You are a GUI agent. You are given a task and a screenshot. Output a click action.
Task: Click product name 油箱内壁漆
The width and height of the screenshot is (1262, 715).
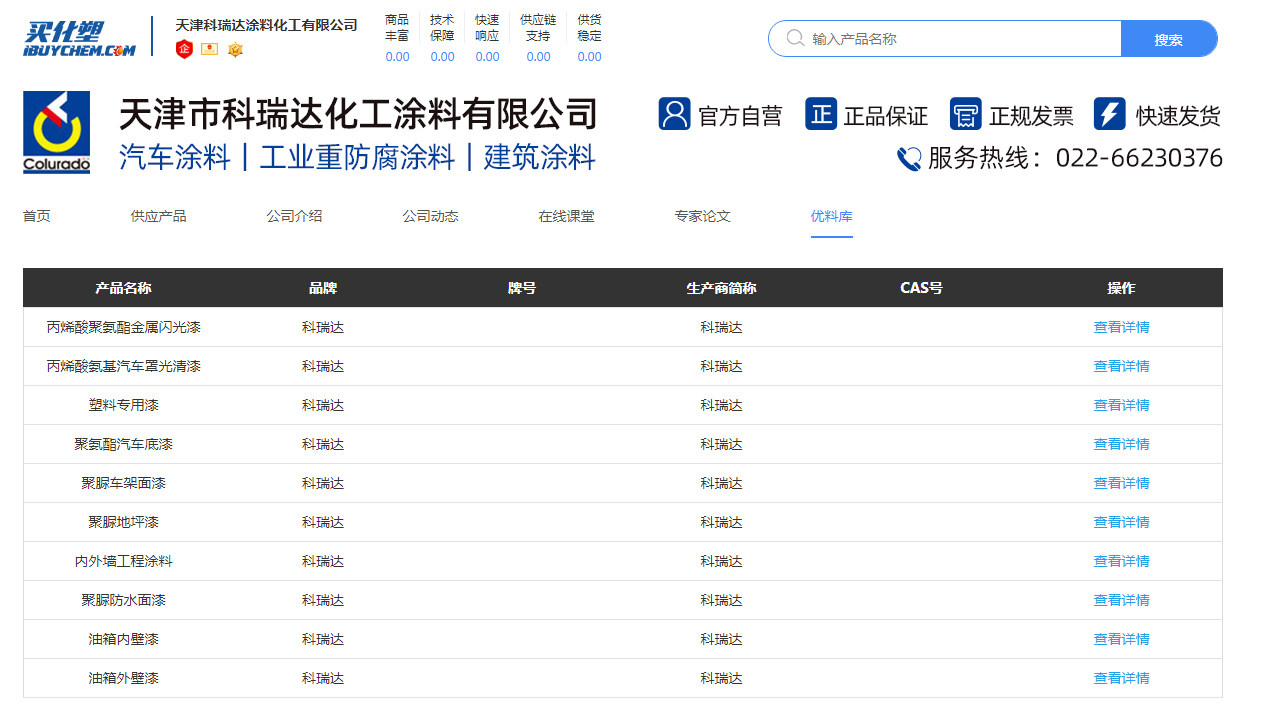tap(123, 639)
